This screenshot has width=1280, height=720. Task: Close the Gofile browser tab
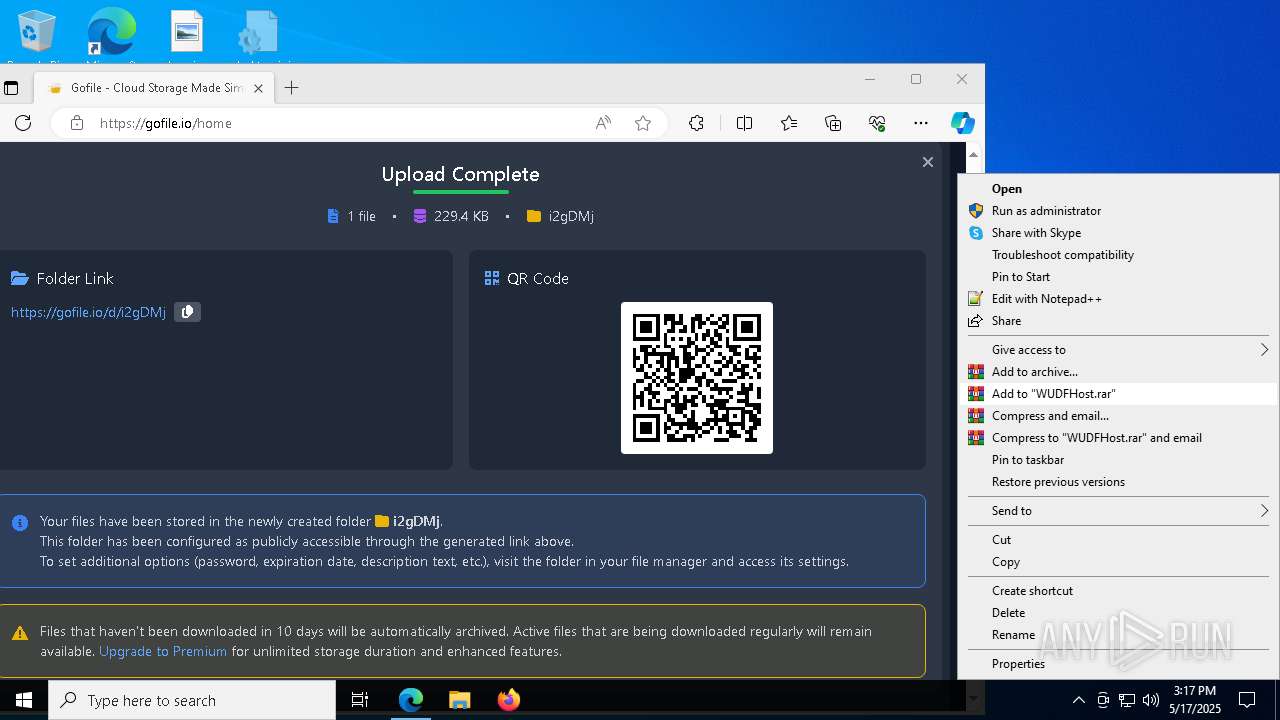tap(258, 88)
